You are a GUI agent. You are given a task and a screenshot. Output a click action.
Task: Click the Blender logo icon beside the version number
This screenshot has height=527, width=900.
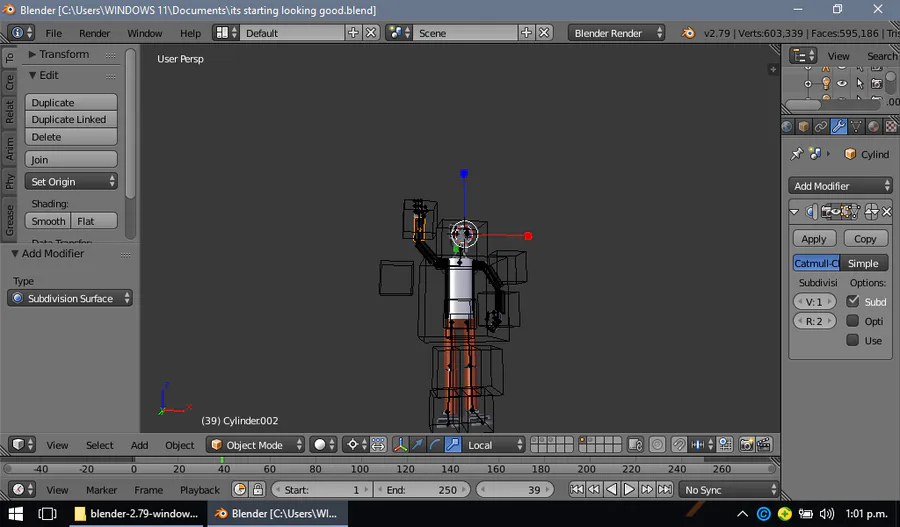(688, 33)
